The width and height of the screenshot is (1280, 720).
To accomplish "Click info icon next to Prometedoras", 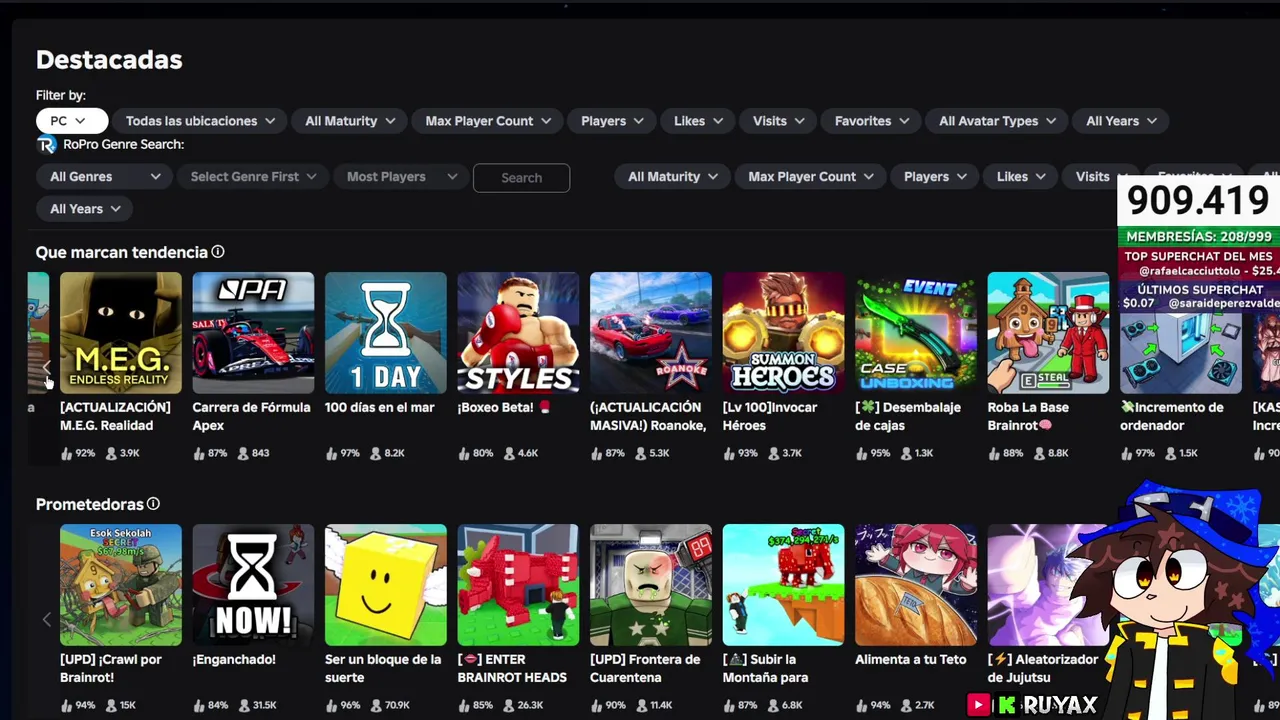I will tap(153, 504).
